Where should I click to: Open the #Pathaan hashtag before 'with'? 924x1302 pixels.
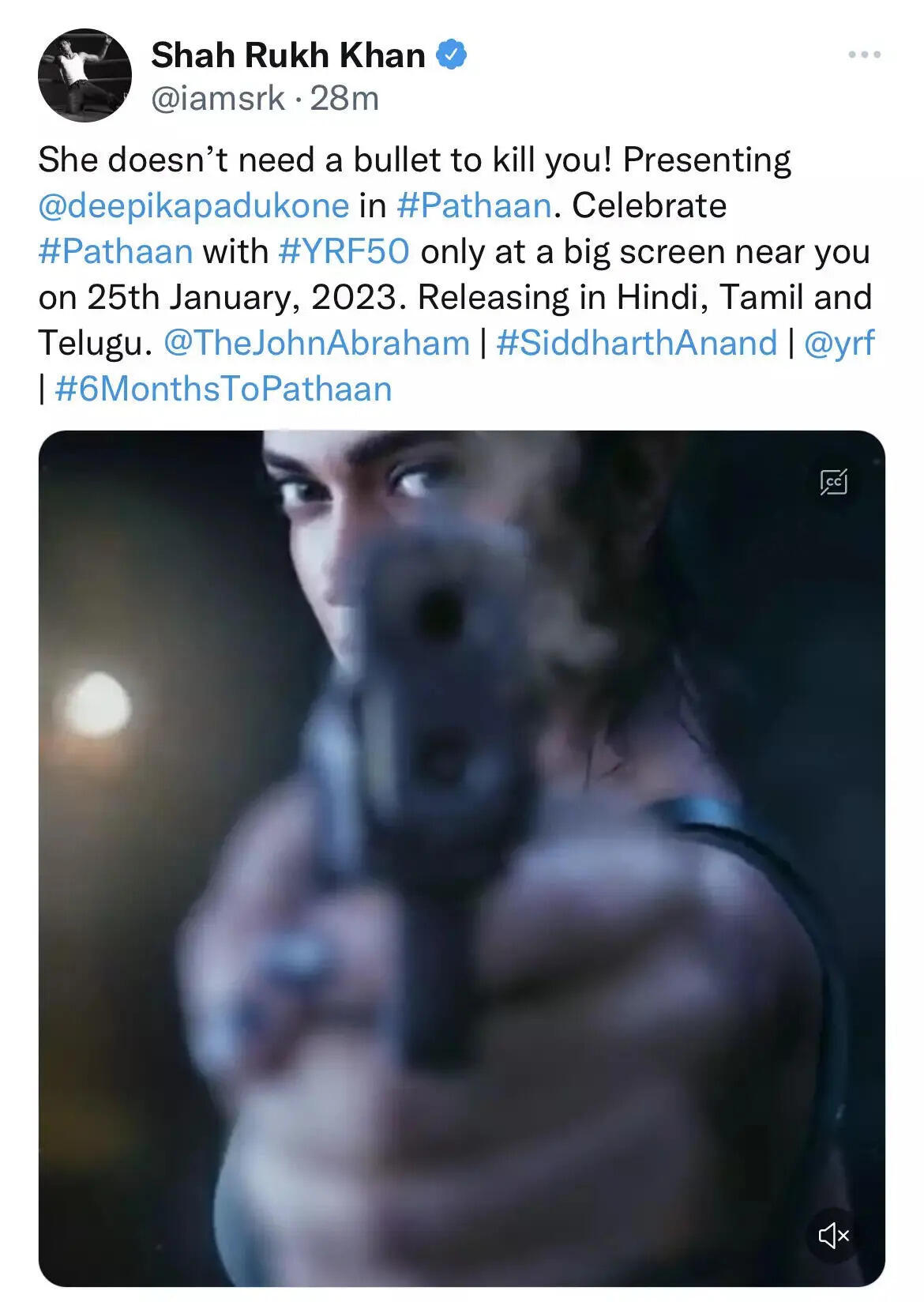[115, 251]
